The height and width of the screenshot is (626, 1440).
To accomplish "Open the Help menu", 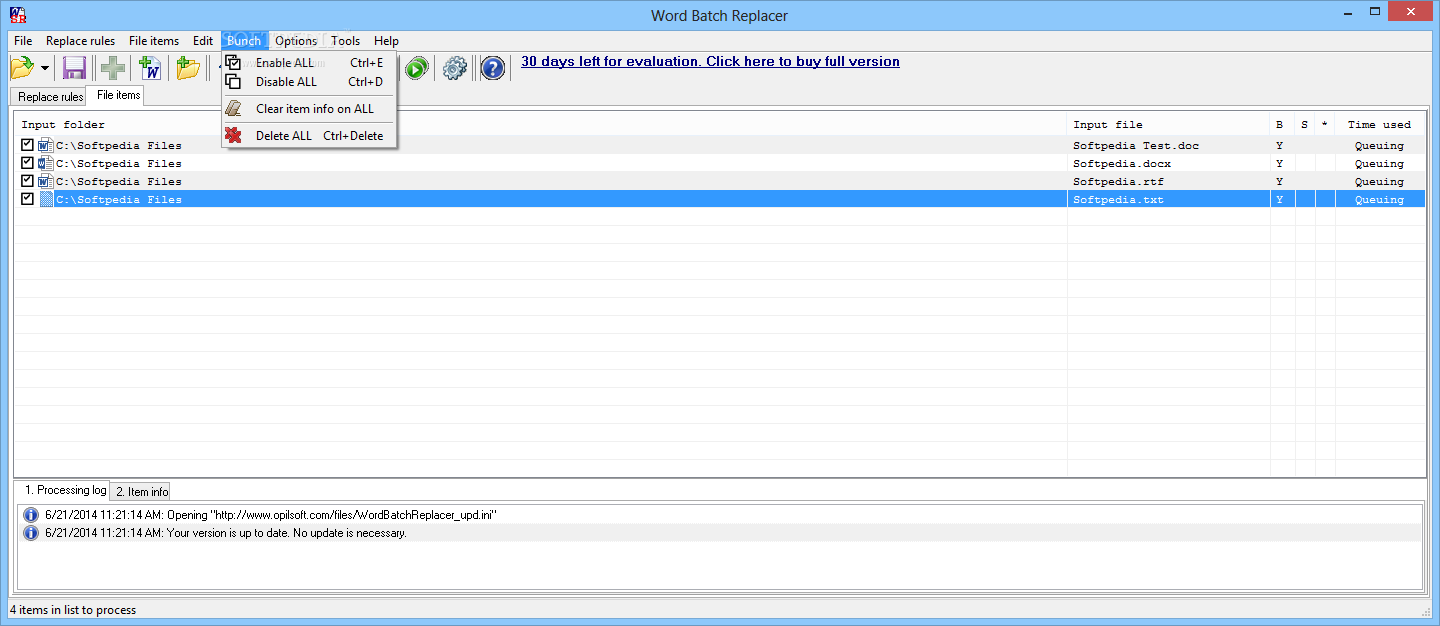I will (x=386, y=41).
